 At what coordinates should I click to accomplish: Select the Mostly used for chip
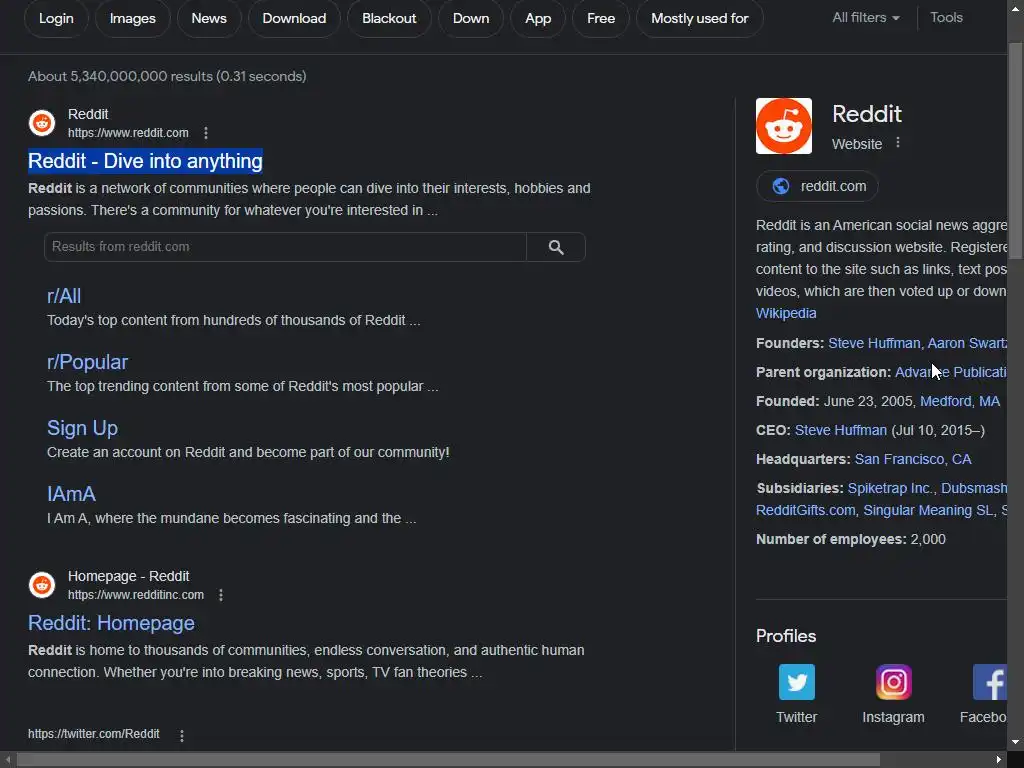click(x=699, y=18)
